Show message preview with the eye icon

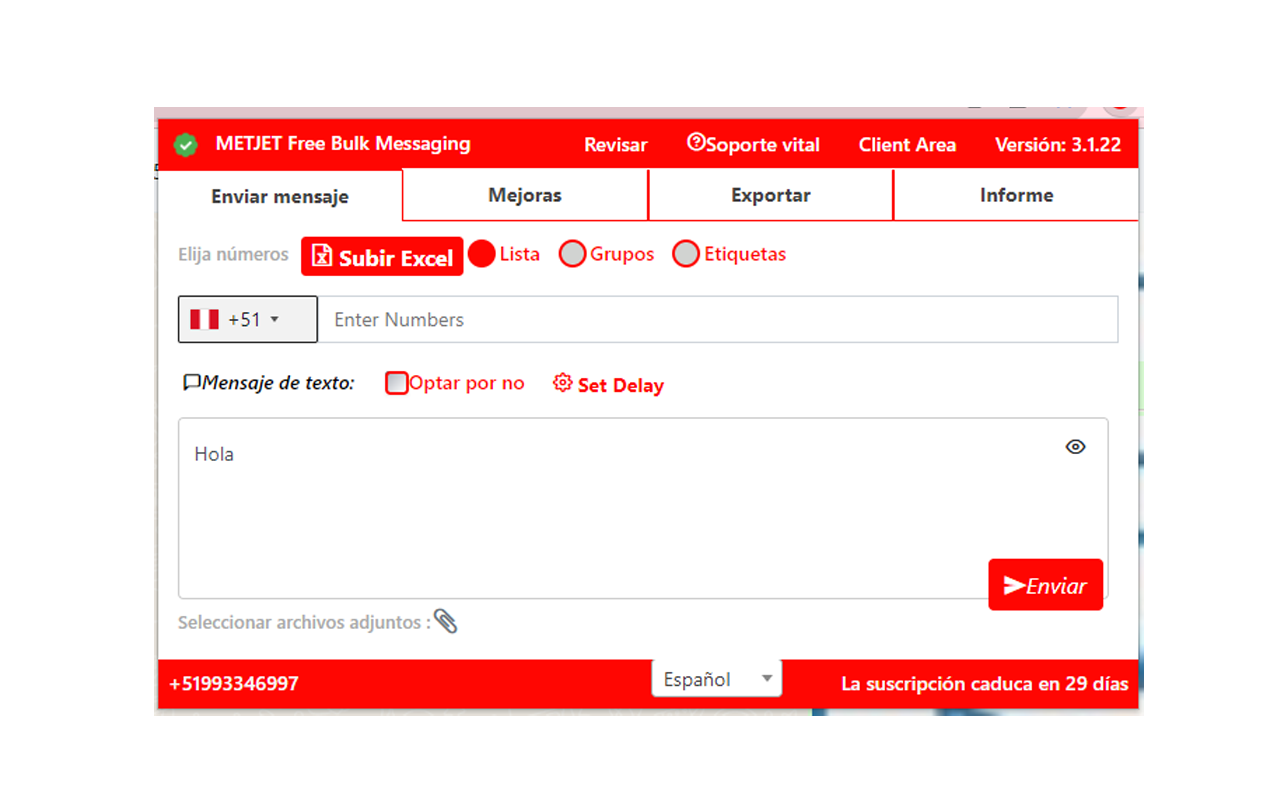pyautogui.click(x=1075, y=447)
